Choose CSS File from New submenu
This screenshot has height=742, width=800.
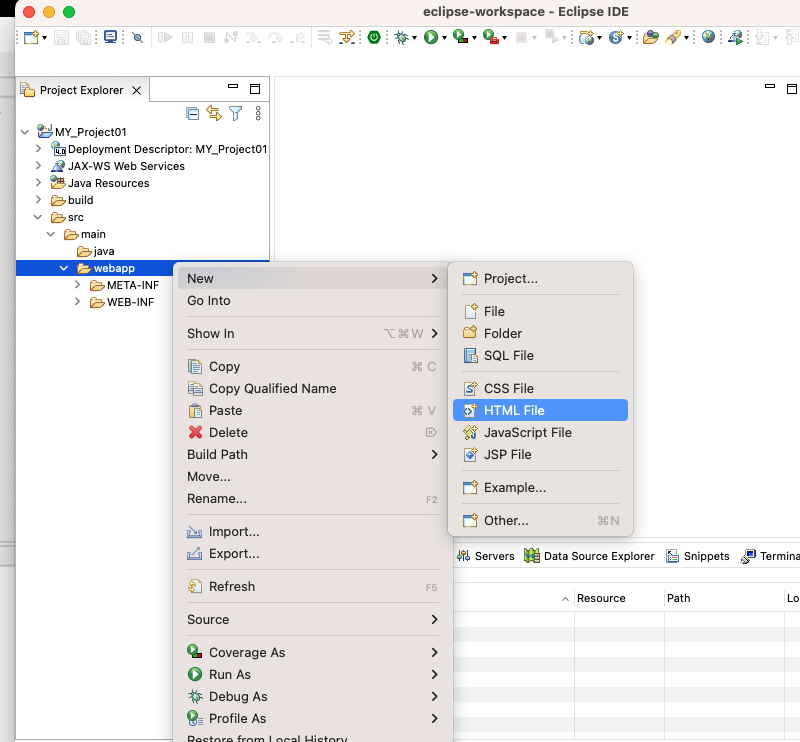click(540, 388)
